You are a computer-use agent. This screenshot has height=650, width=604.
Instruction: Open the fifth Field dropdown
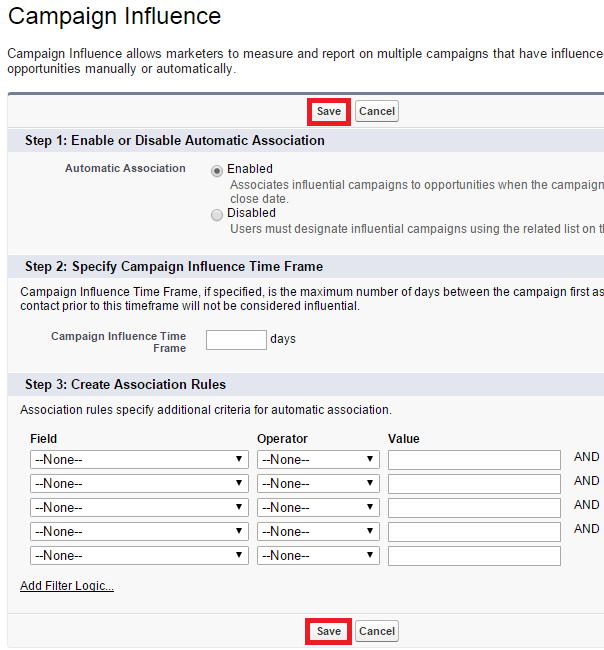(x=139, y=556)
